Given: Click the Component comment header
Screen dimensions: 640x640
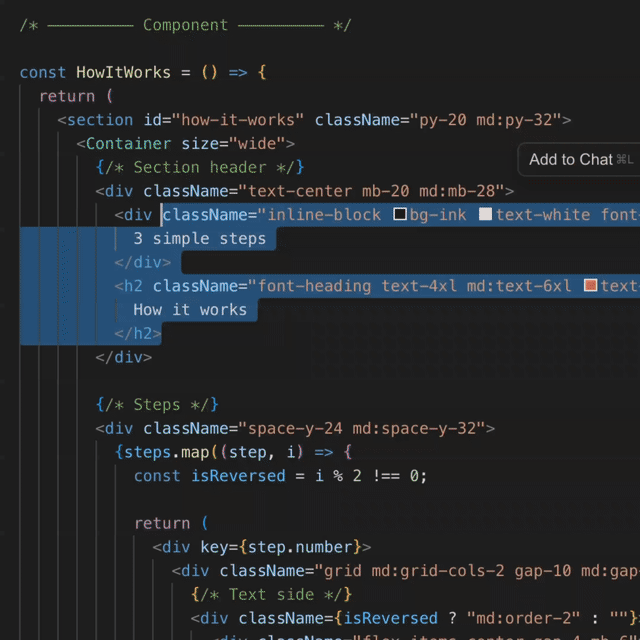Looking at the screenshot, I should (x=185, y=25).
